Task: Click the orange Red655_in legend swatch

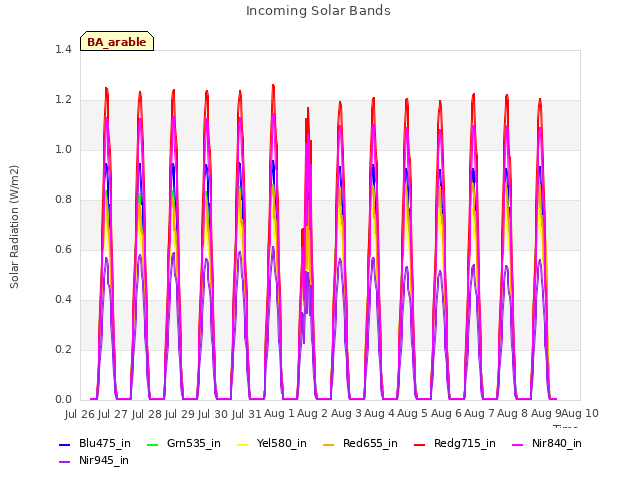Action: (x=329, y=444)
